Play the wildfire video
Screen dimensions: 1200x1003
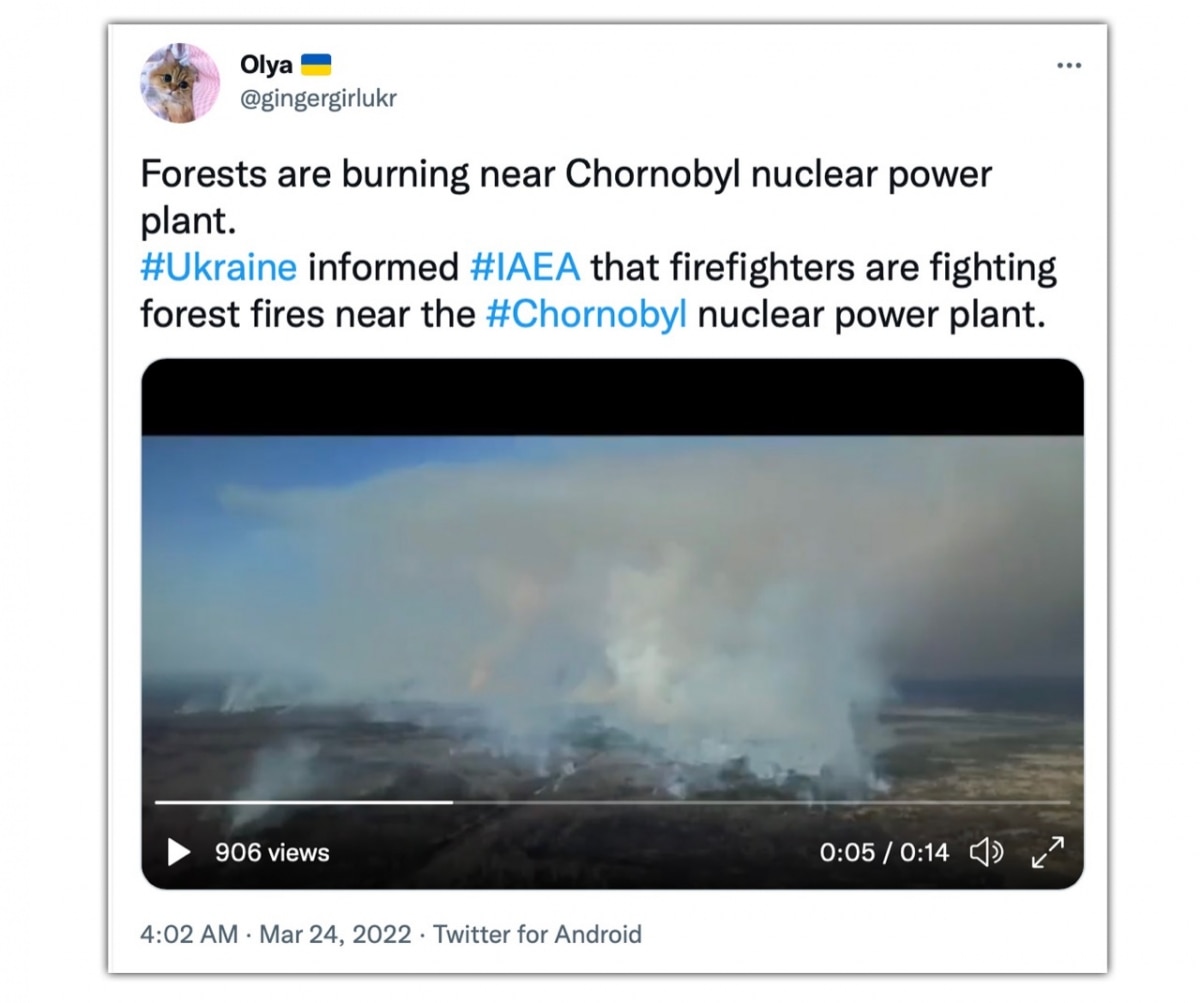pos(179,852)
